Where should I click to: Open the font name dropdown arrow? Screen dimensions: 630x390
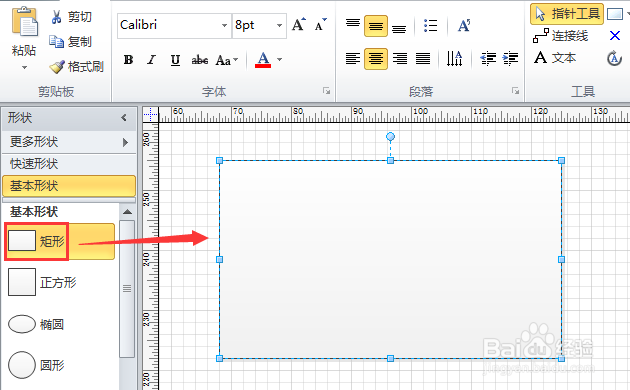click(x=224, y=25)
